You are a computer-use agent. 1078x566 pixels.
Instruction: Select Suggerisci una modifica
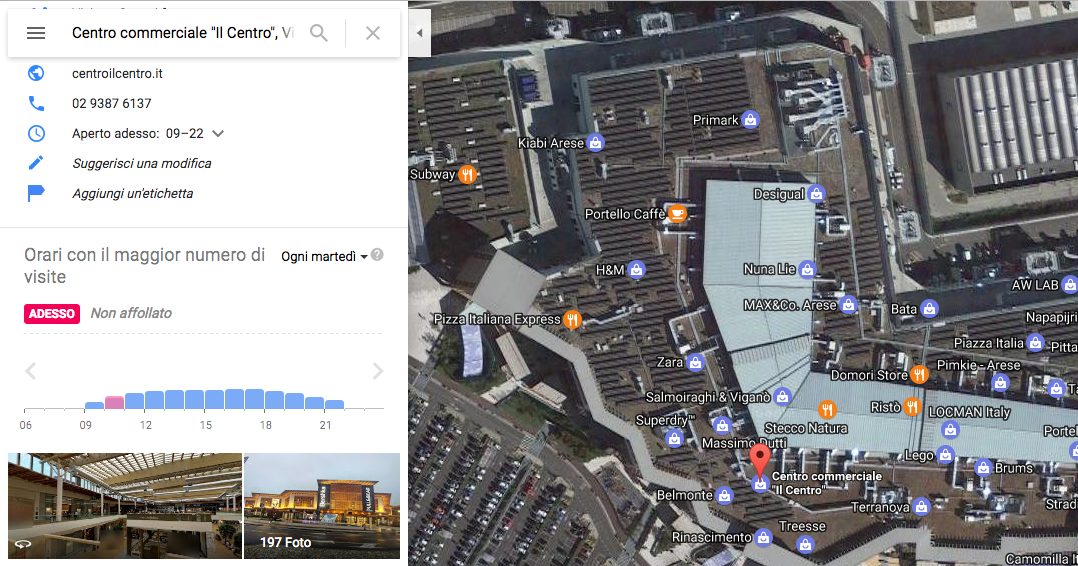click(142, 164)
